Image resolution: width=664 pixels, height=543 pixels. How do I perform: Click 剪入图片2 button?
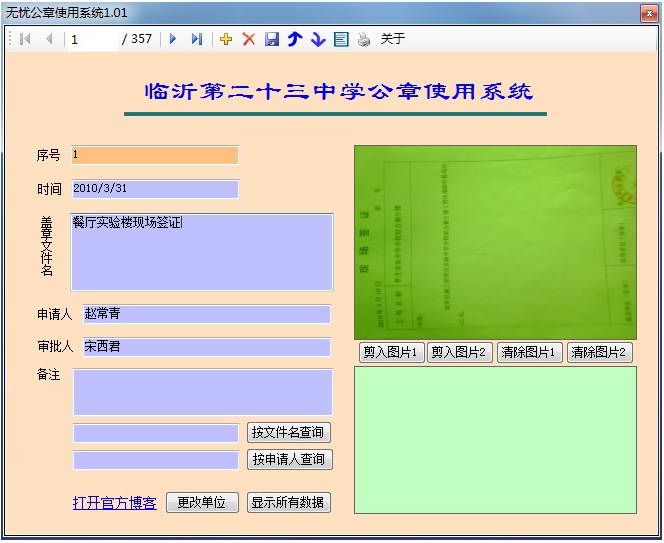pos(459,352)
